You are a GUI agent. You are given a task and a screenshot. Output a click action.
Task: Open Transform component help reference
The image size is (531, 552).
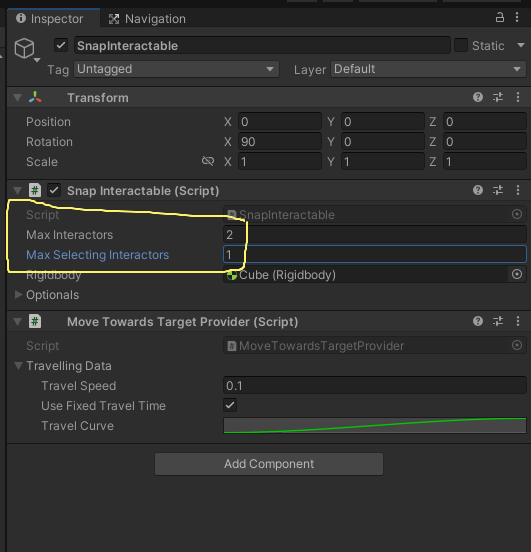478,97
